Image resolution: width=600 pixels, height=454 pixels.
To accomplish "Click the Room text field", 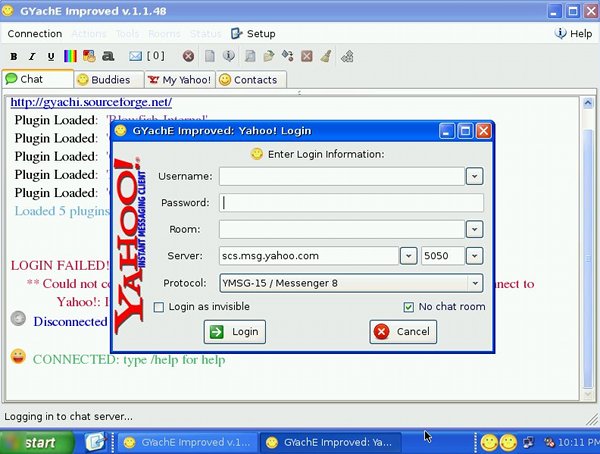I will [x=342, y=229].
